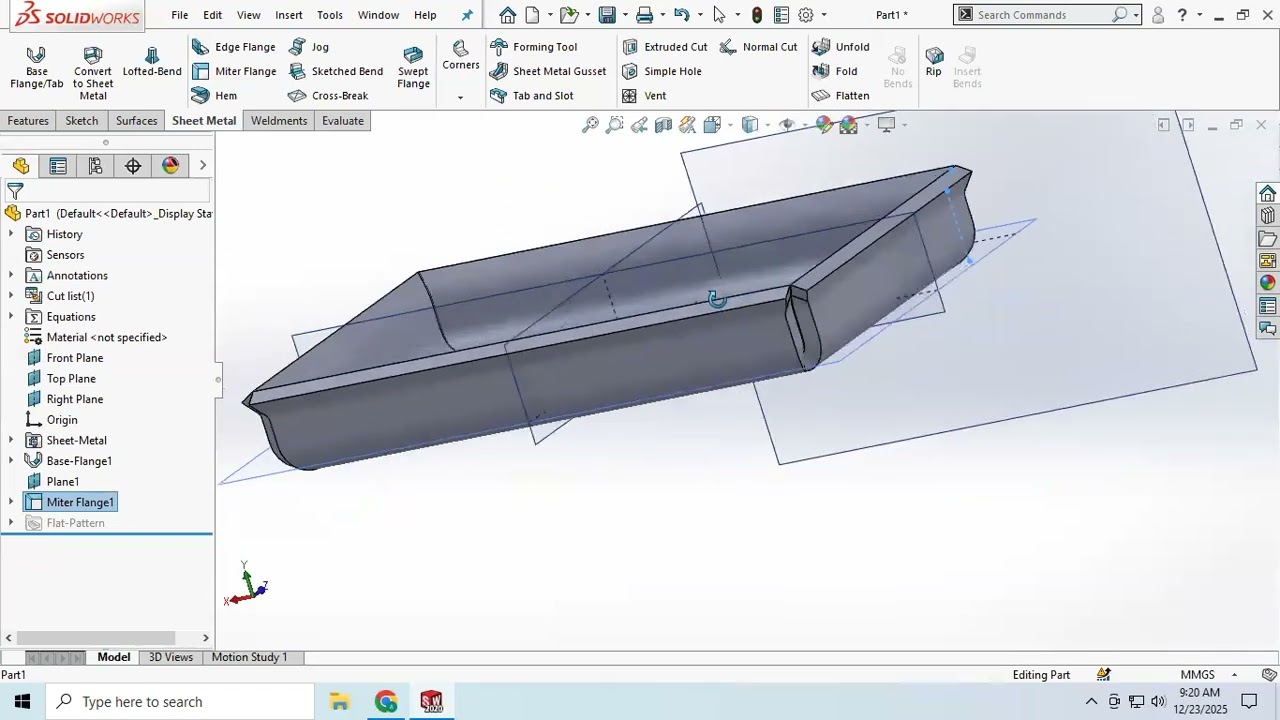Expand the Annotations tree node
This screenshot has height=720, width=1280.
click(x=11, y=275)
